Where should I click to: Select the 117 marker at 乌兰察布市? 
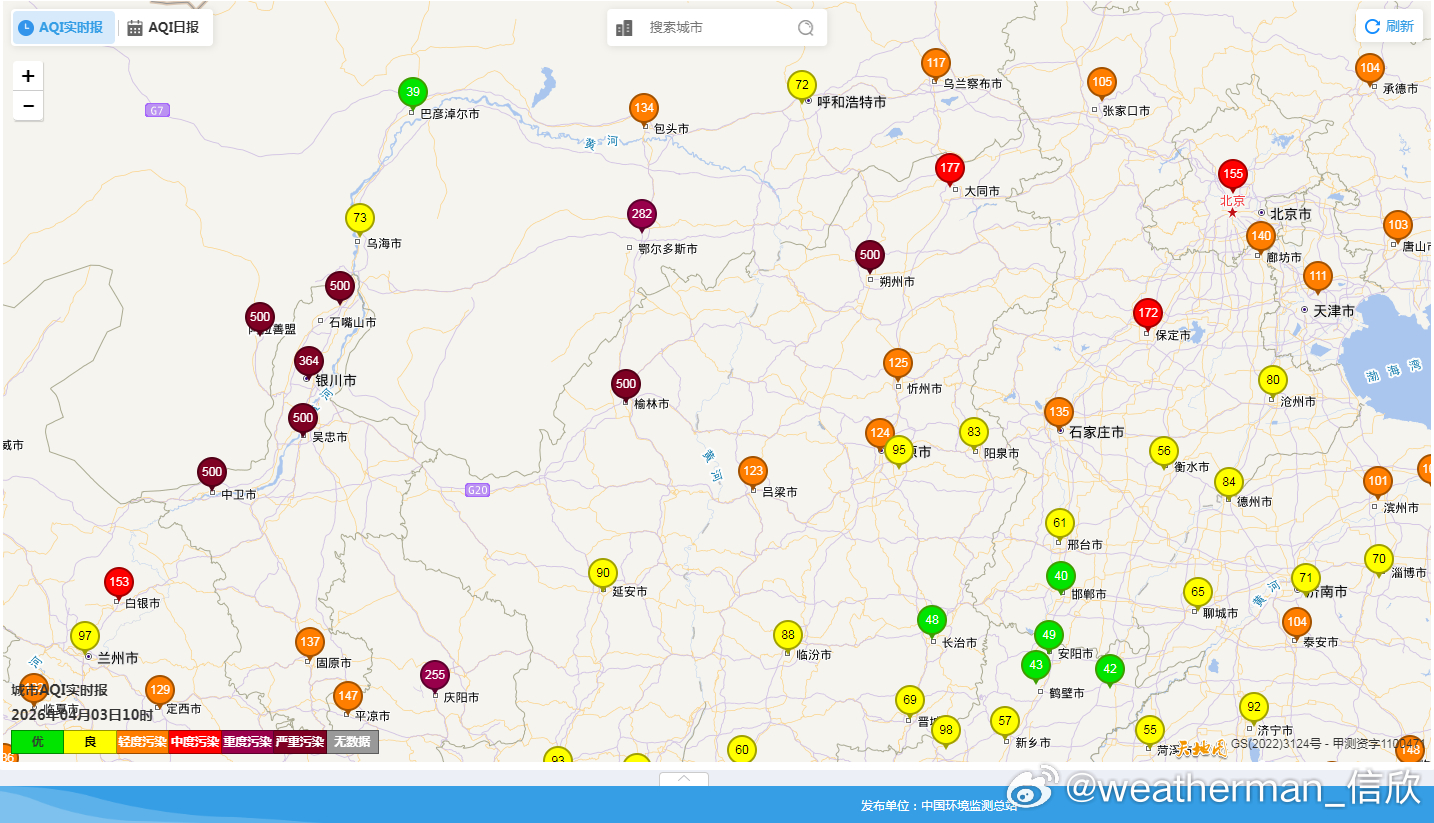tap(936, 63)
